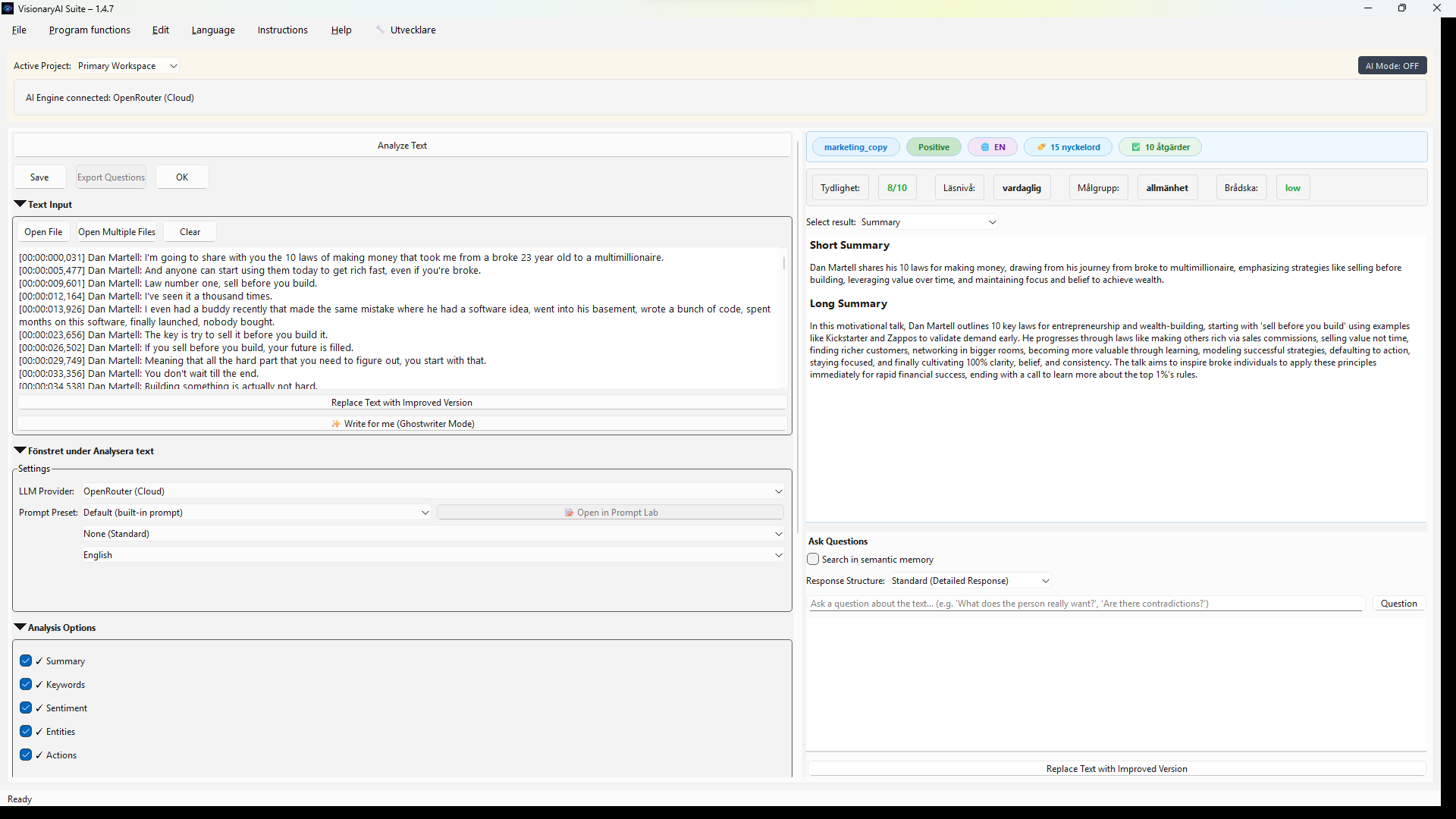
Task: Click the Open in Prompt Lab icon
Action: (569, 513)
